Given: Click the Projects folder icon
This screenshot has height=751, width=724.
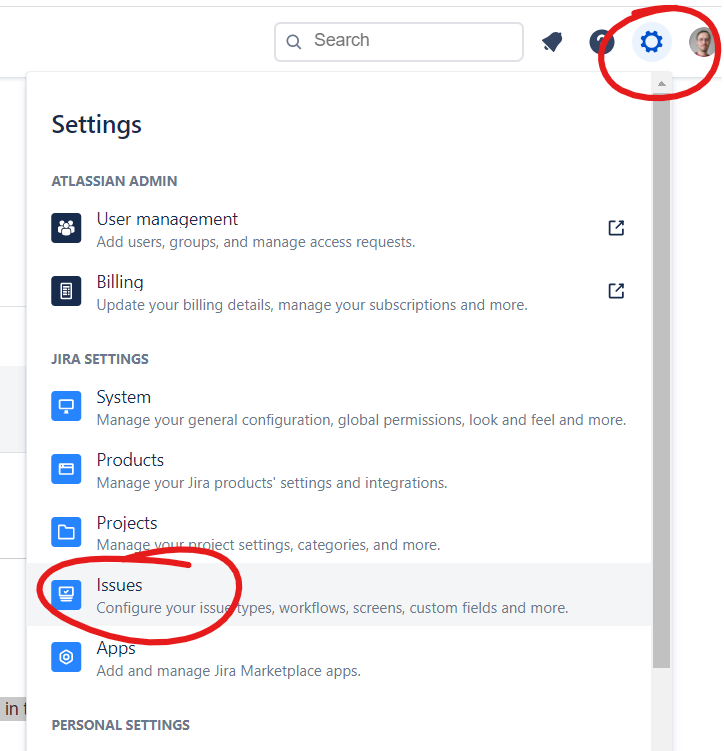Looking at the screenshot, I should 66,532.
